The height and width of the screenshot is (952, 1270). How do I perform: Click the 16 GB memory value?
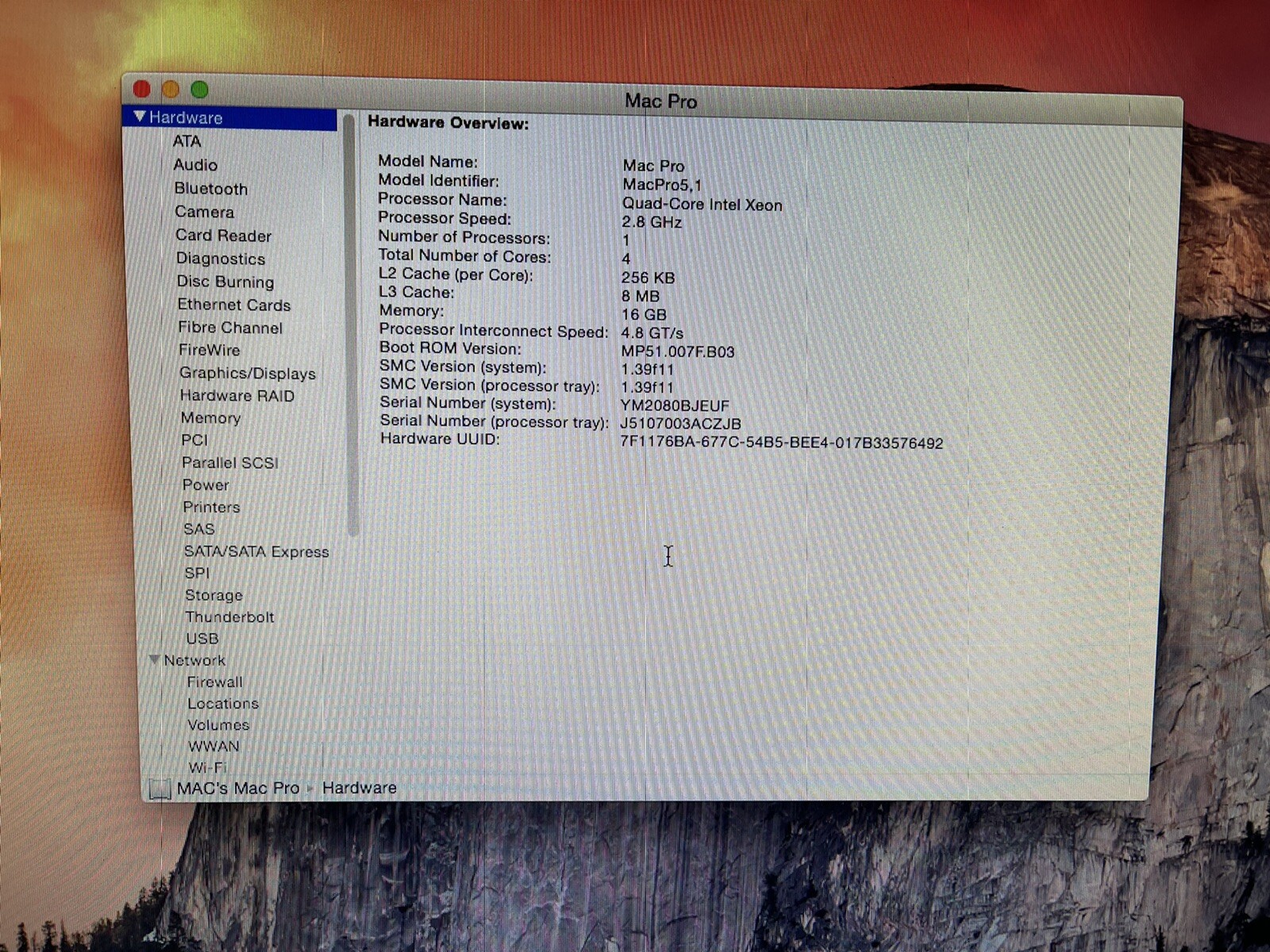coord(644,315)
